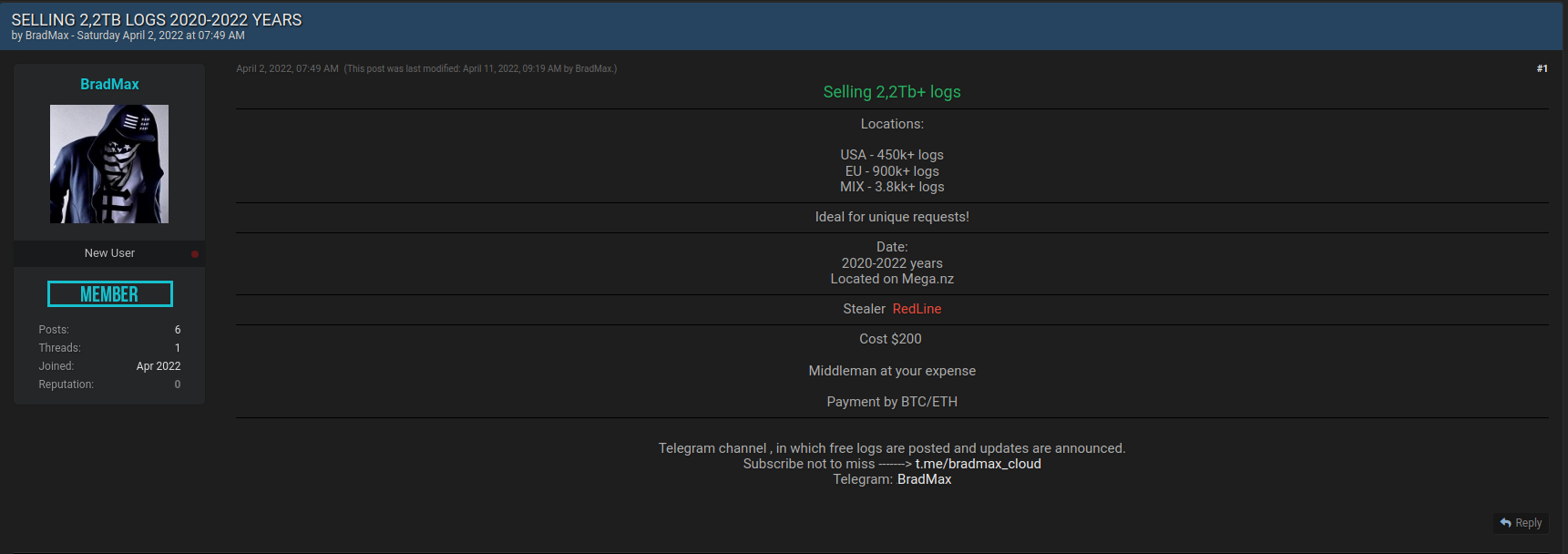
Task: Click the Threads count value 1
Action: pos(178,348)
